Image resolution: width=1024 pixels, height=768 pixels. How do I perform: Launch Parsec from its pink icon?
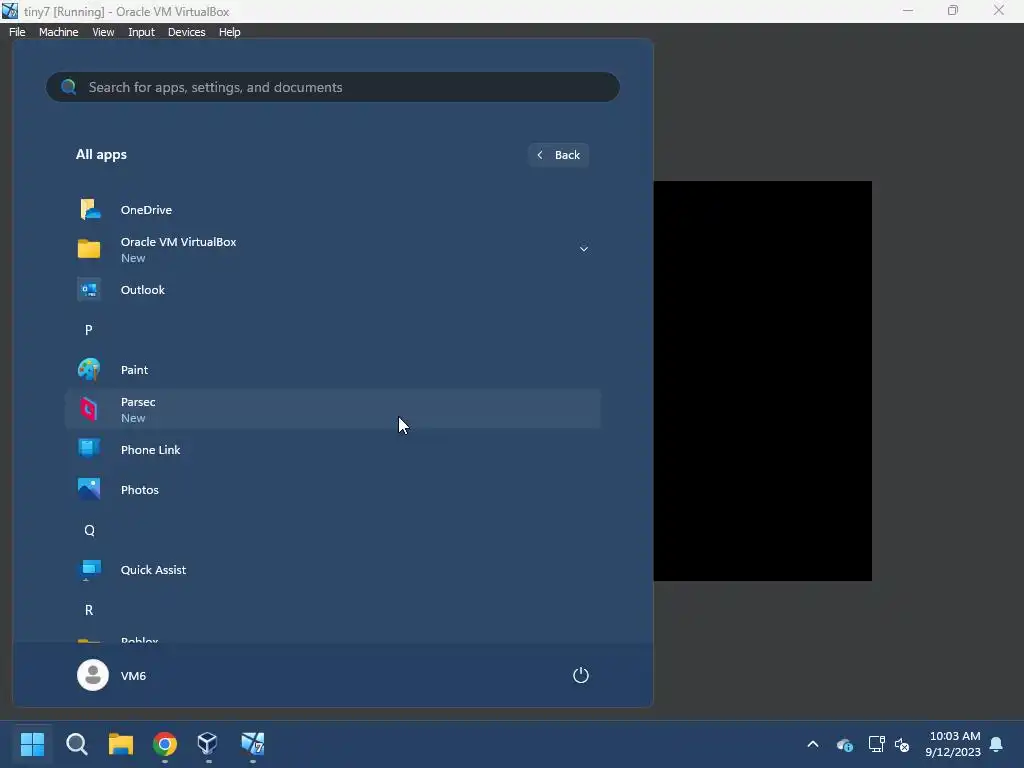(89, 409)
